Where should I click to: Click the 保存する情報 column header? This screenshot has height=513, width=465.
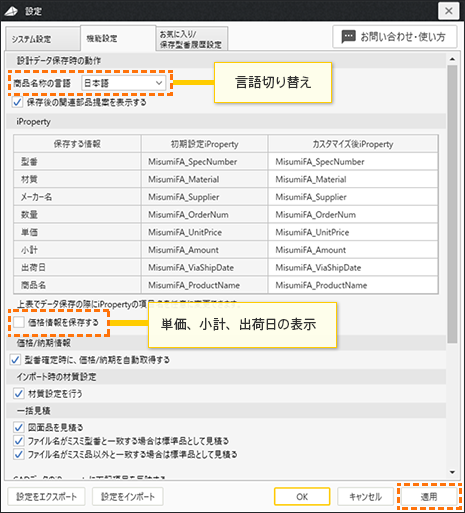click(x=77, y=144)
